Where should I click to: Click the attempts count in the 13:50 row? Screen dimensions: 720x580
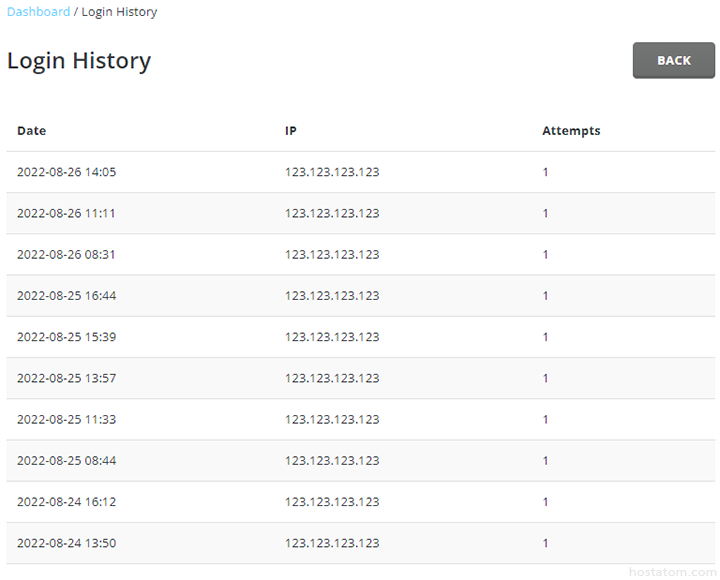coord(546,543)
